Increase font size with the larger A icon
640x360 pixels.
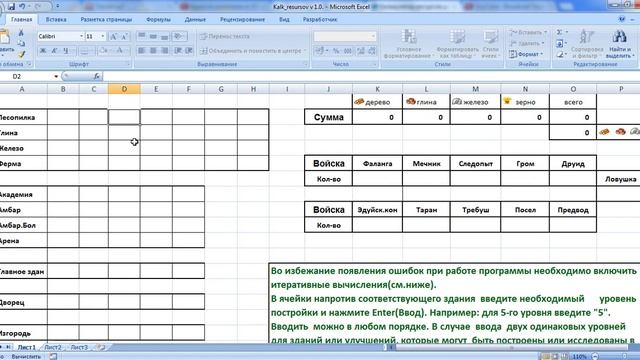[113, 36]
